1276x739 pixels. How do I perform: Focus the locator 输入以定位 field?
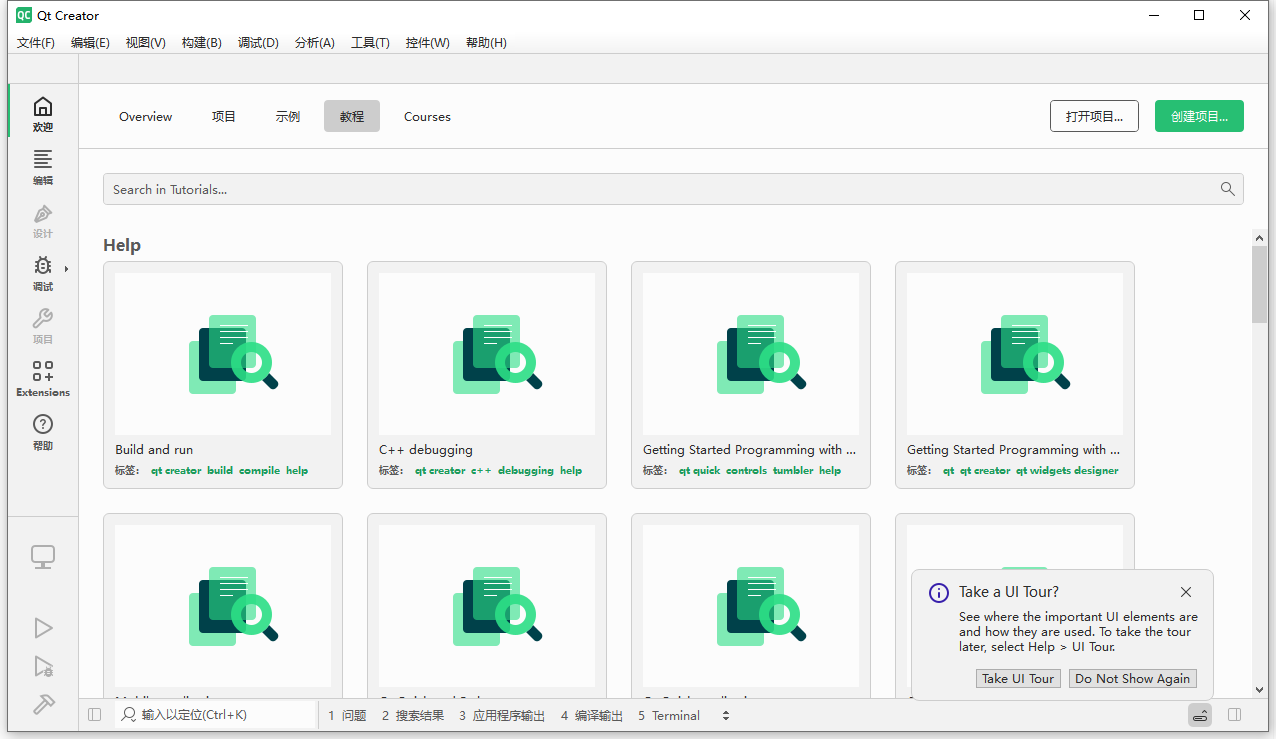(215, 715)
